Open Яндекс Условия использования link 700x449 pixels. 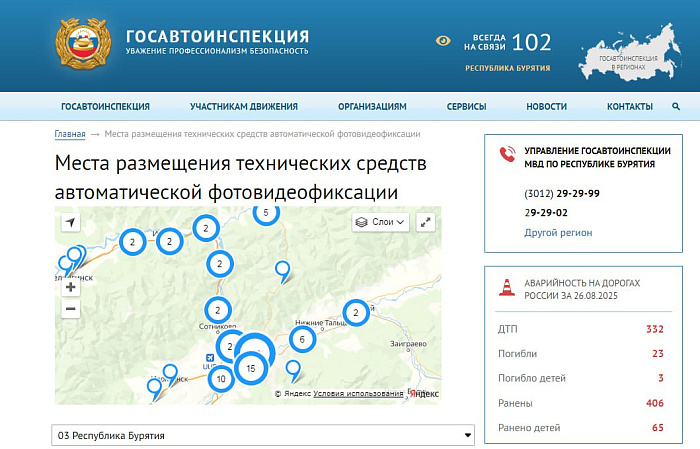(358, 394)
